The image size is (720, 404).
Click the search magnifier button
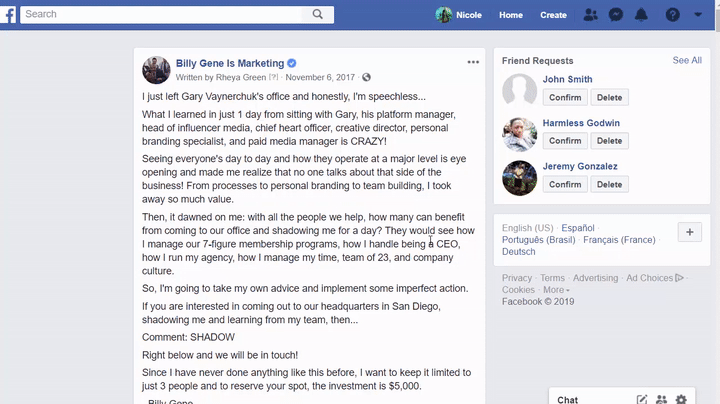click(x=318, y=15)
